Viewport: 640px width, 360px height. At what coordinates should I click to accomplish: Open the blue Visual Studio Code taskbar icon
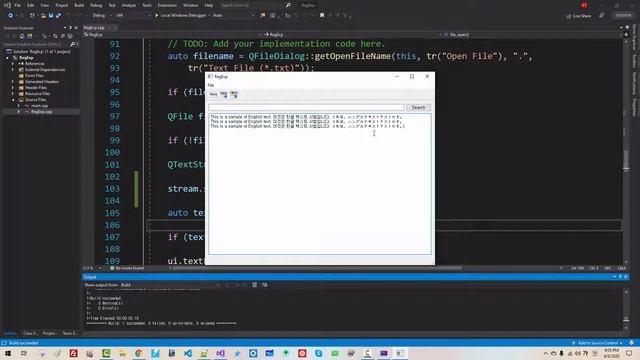[x=188, y=353]
